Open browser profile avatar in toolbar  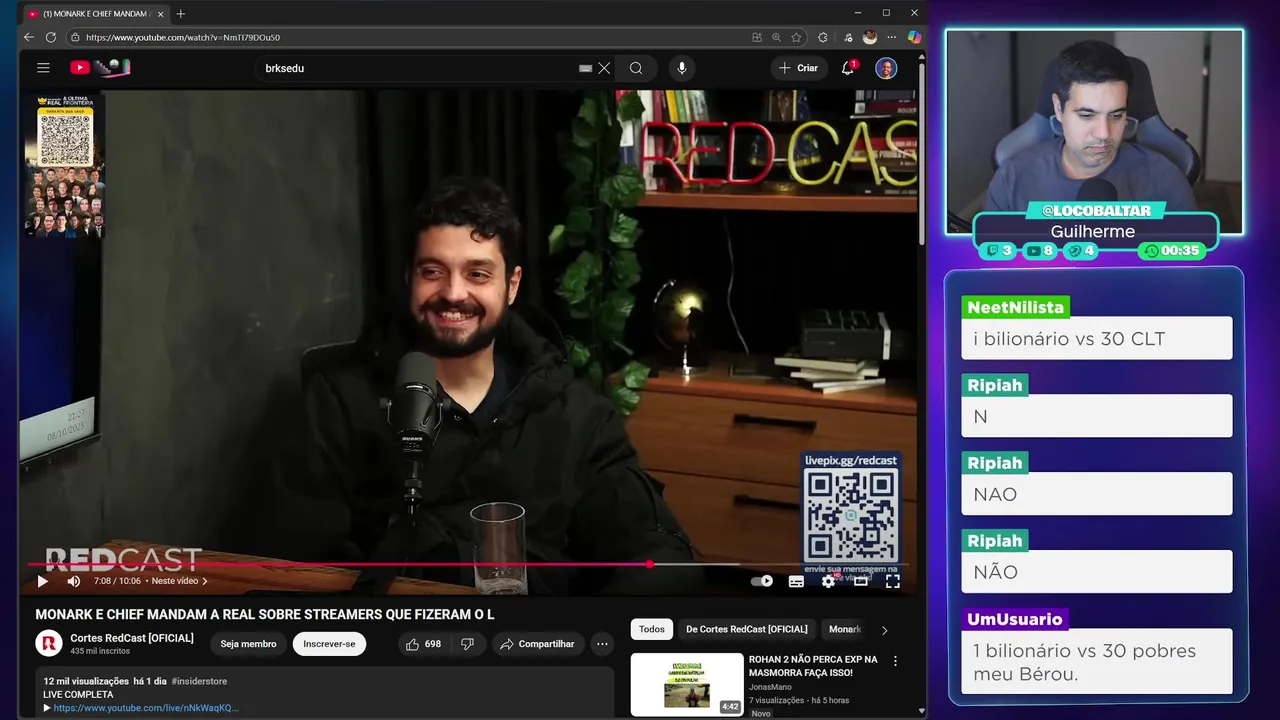(870, 37)
